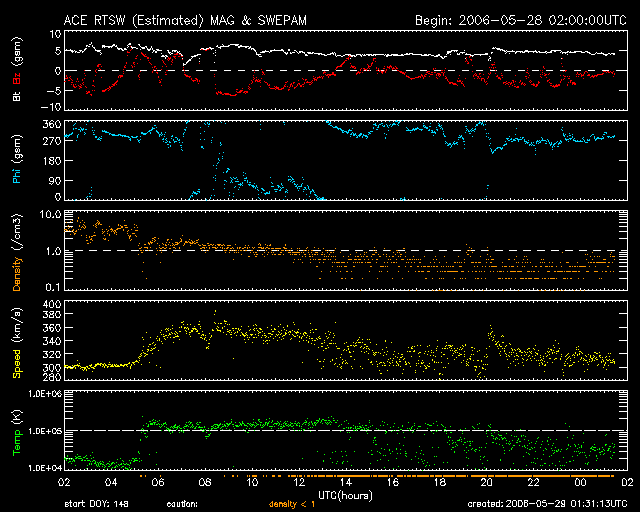Click the "300" tick on the Speed axis
This screenshot has height=512, width=640.
click(x=52, y=367)
